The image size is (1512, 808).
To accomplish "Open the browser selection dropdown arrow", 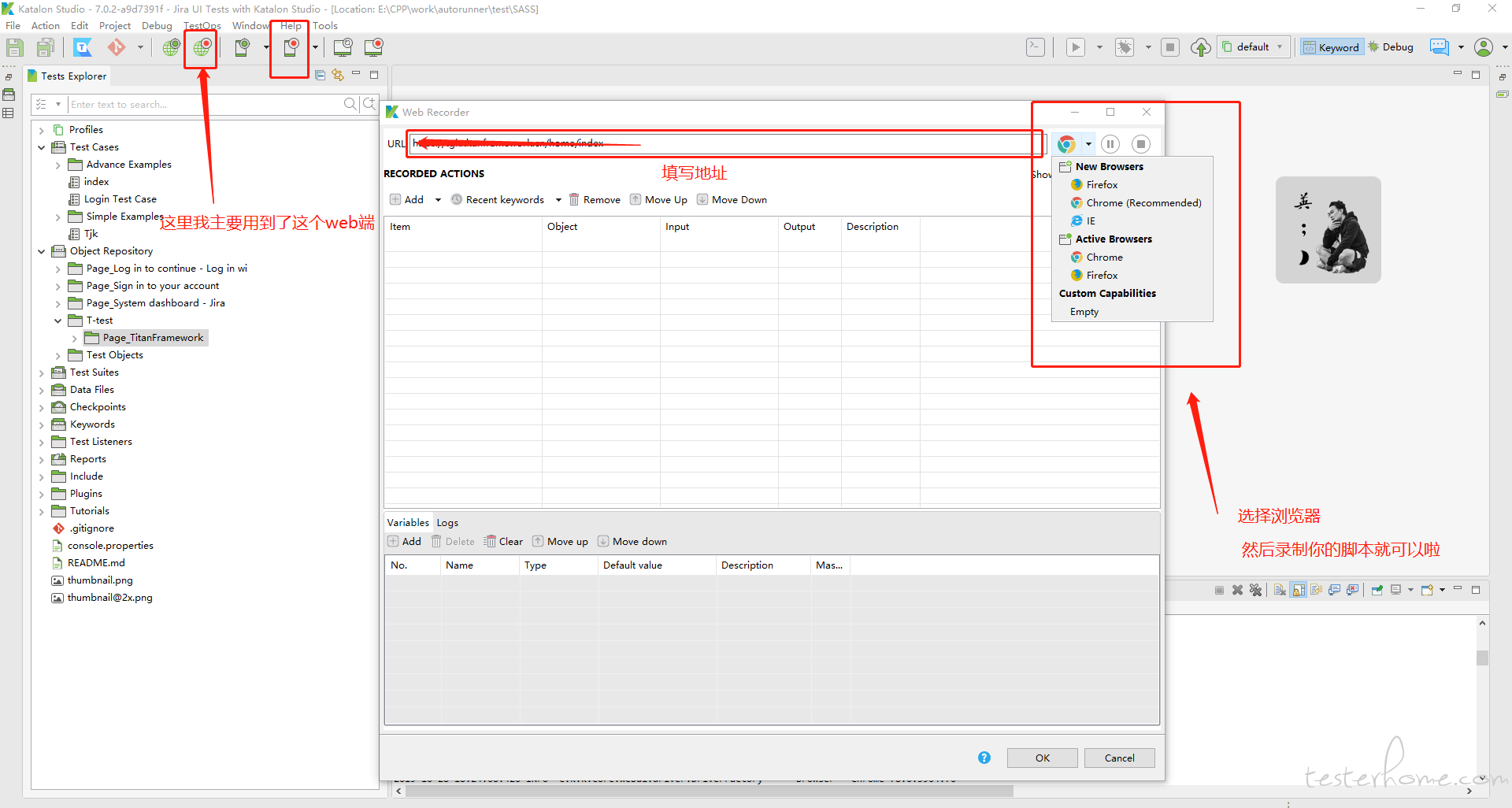I will click(1088, 144).
